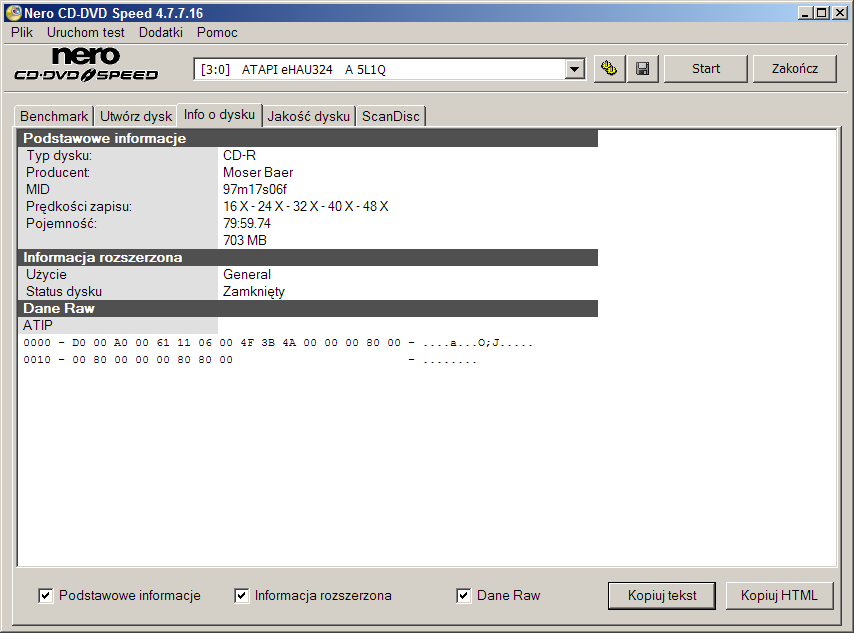Click the Nero disc icon in title bar
854x633 pixels.
click(14, 13)
